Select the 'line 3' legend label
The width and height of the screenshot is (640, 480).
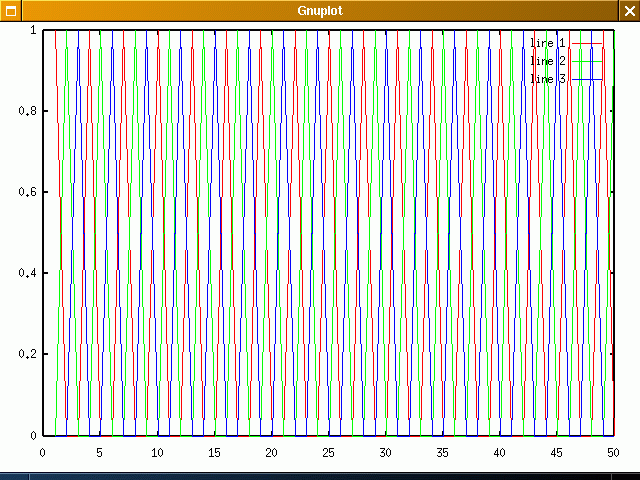547,79
